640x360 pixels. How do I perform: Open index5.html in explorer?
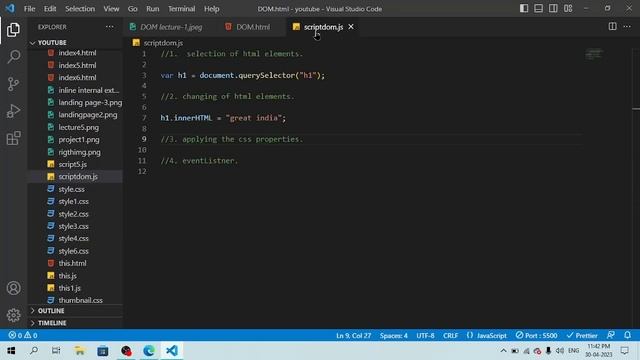pyautogui.click(x=77, y=65)
